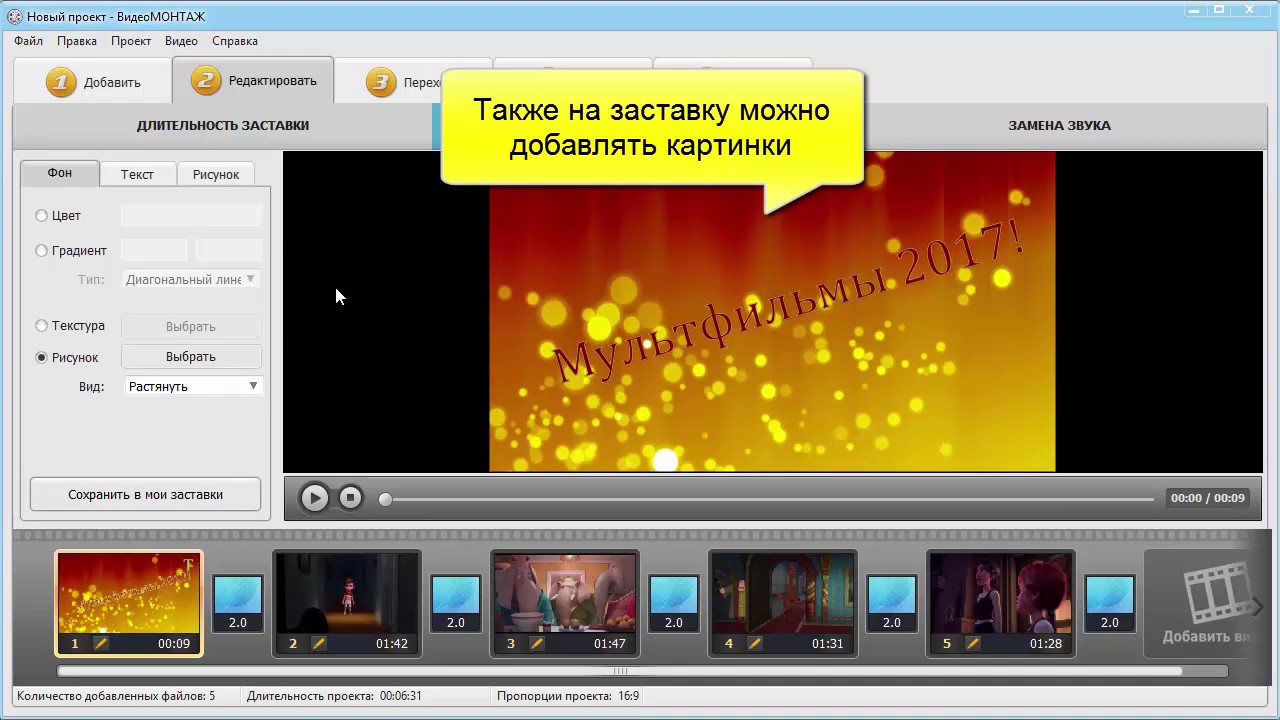Screen dimensions: 1280x720
Task: Select the Текстура radio button
Action: click(42, 326)
